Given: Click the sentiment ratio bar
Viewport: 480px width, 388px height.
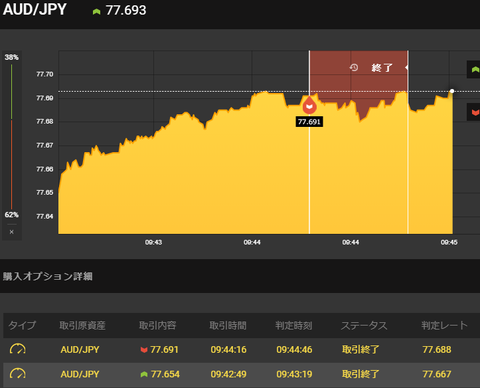Looking at the screenshot, I should pos(11,137).
